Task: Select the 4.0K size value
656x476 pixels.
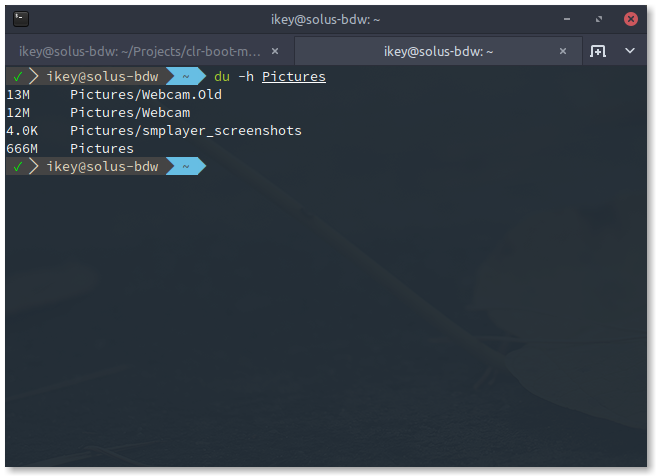Action: click(22, 131)
